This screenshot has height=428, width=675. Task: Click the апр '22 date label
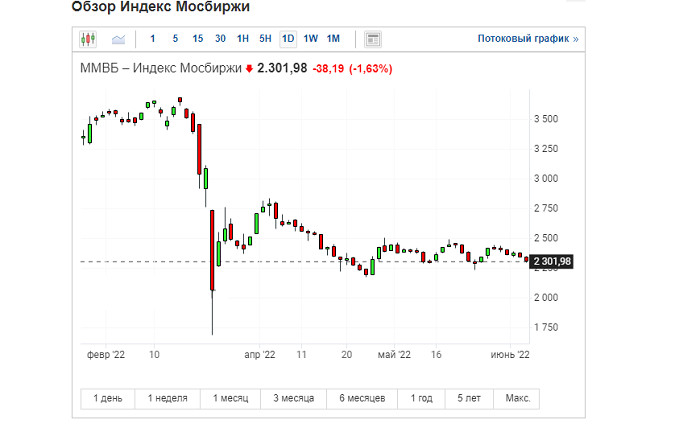point(260,355)
